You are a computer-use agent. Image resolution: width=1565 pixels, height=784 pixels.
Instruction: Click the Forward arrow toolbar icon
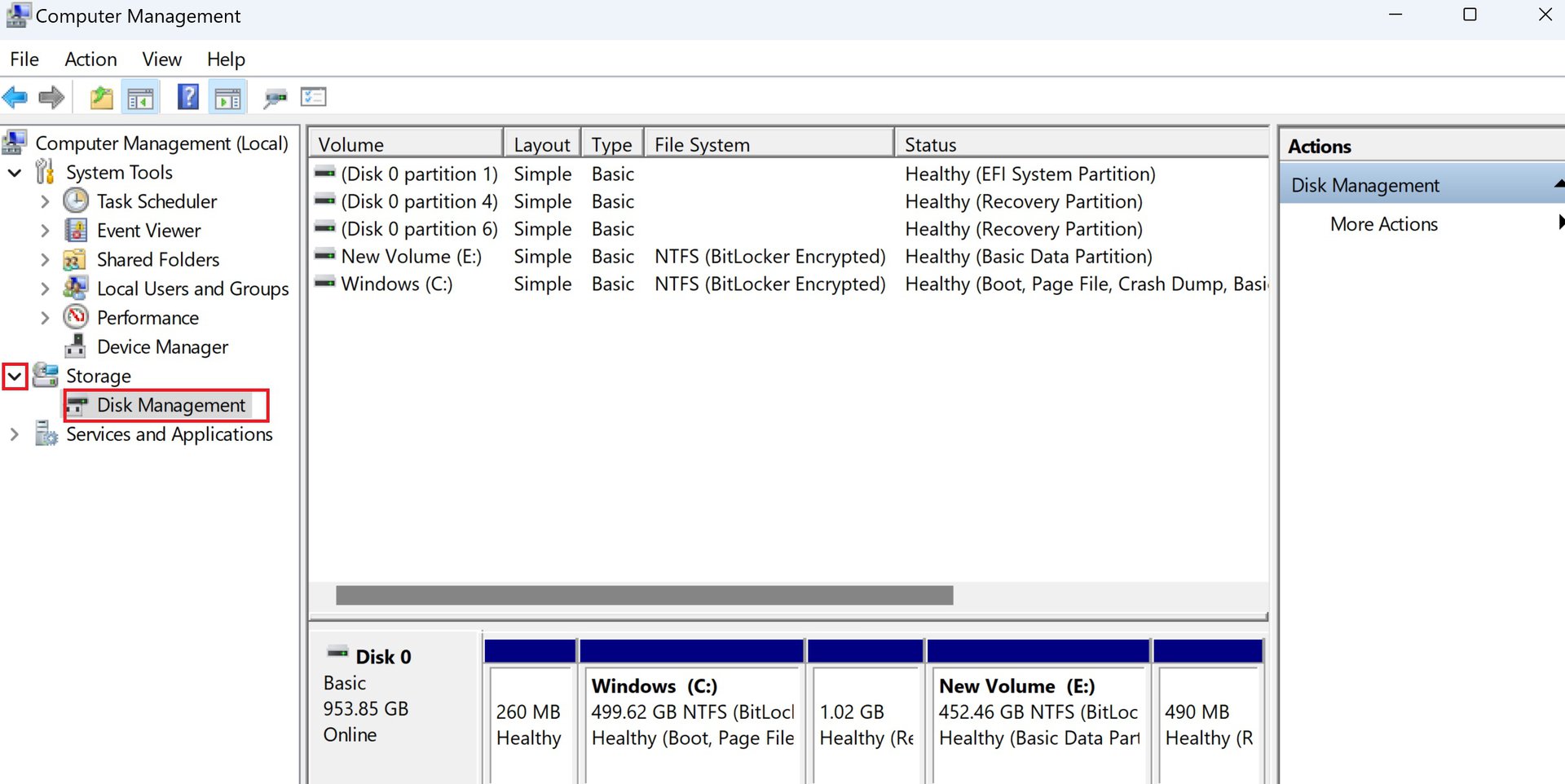point(51,98)
